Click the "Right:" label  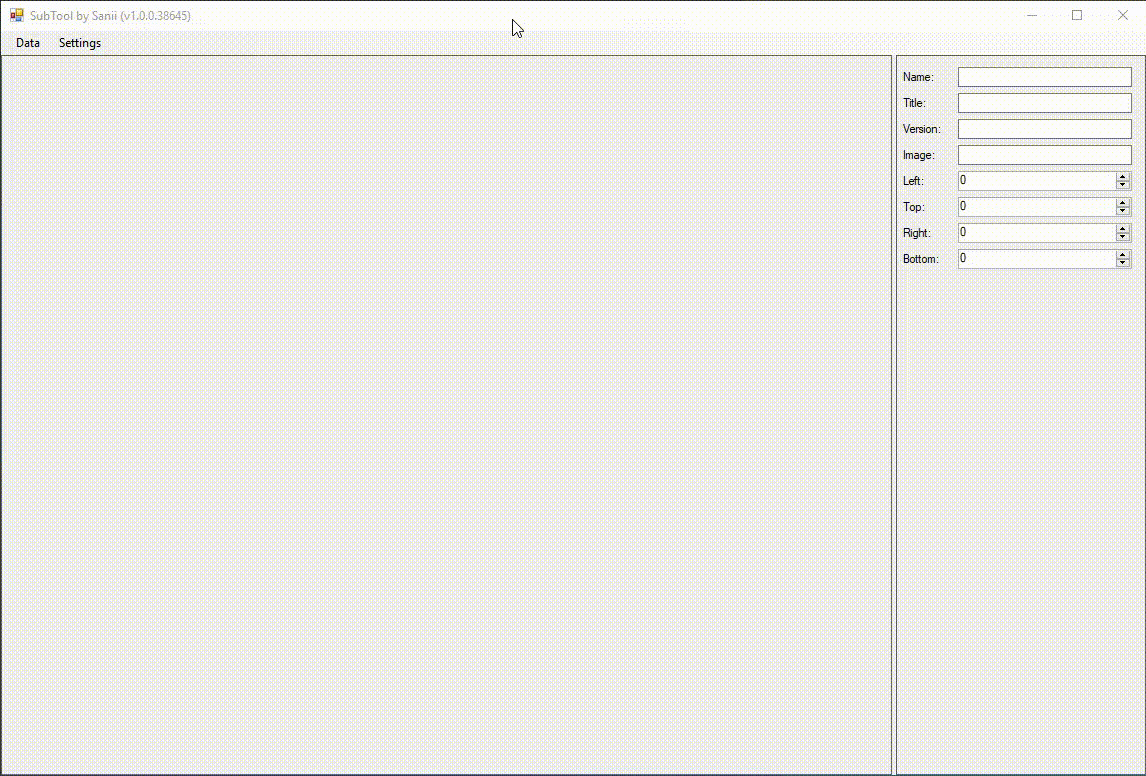click(x=917, y=233)
